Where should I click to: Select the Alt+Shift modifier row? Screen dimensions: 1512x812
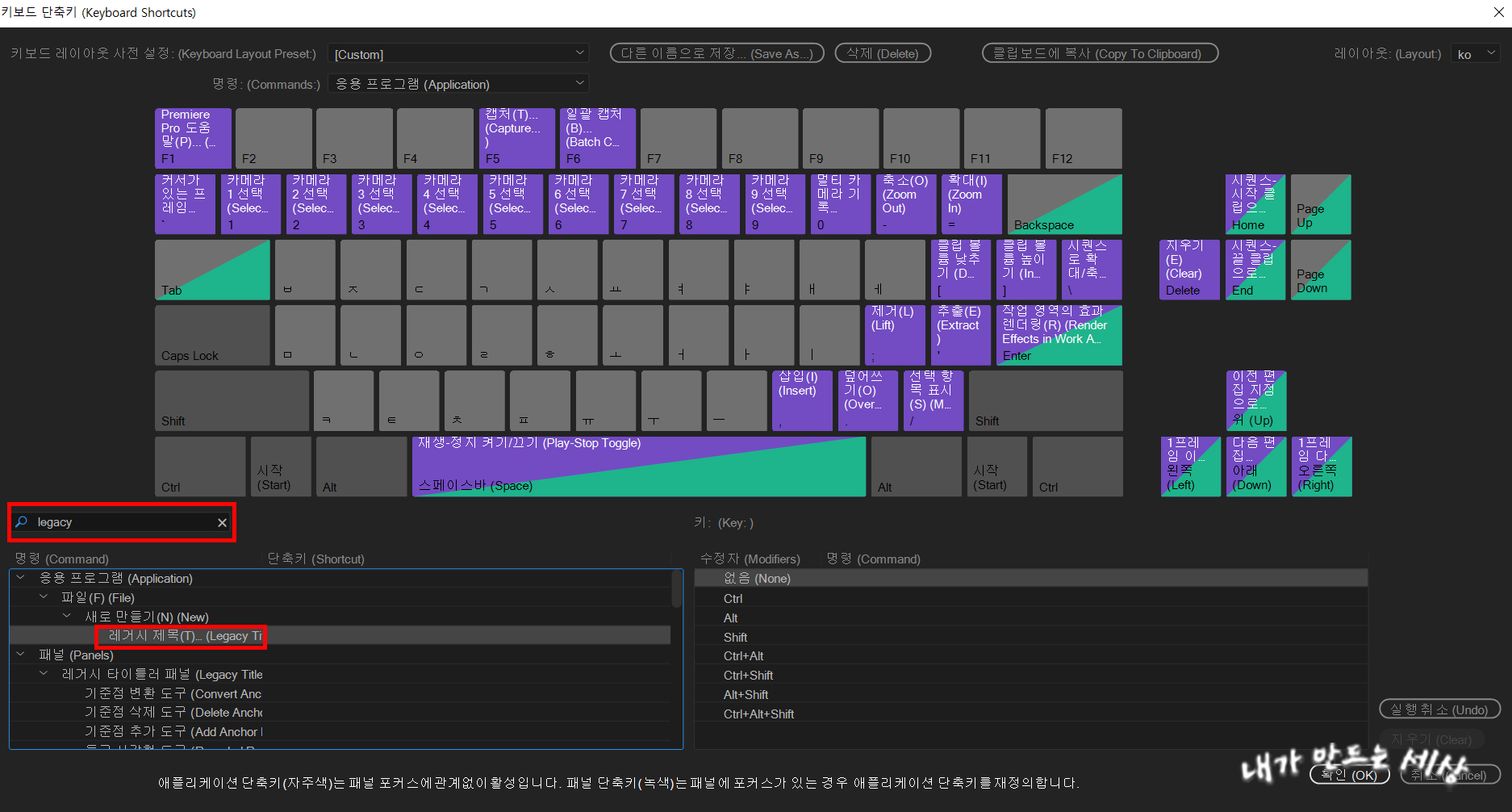(x=1031, y=695)
